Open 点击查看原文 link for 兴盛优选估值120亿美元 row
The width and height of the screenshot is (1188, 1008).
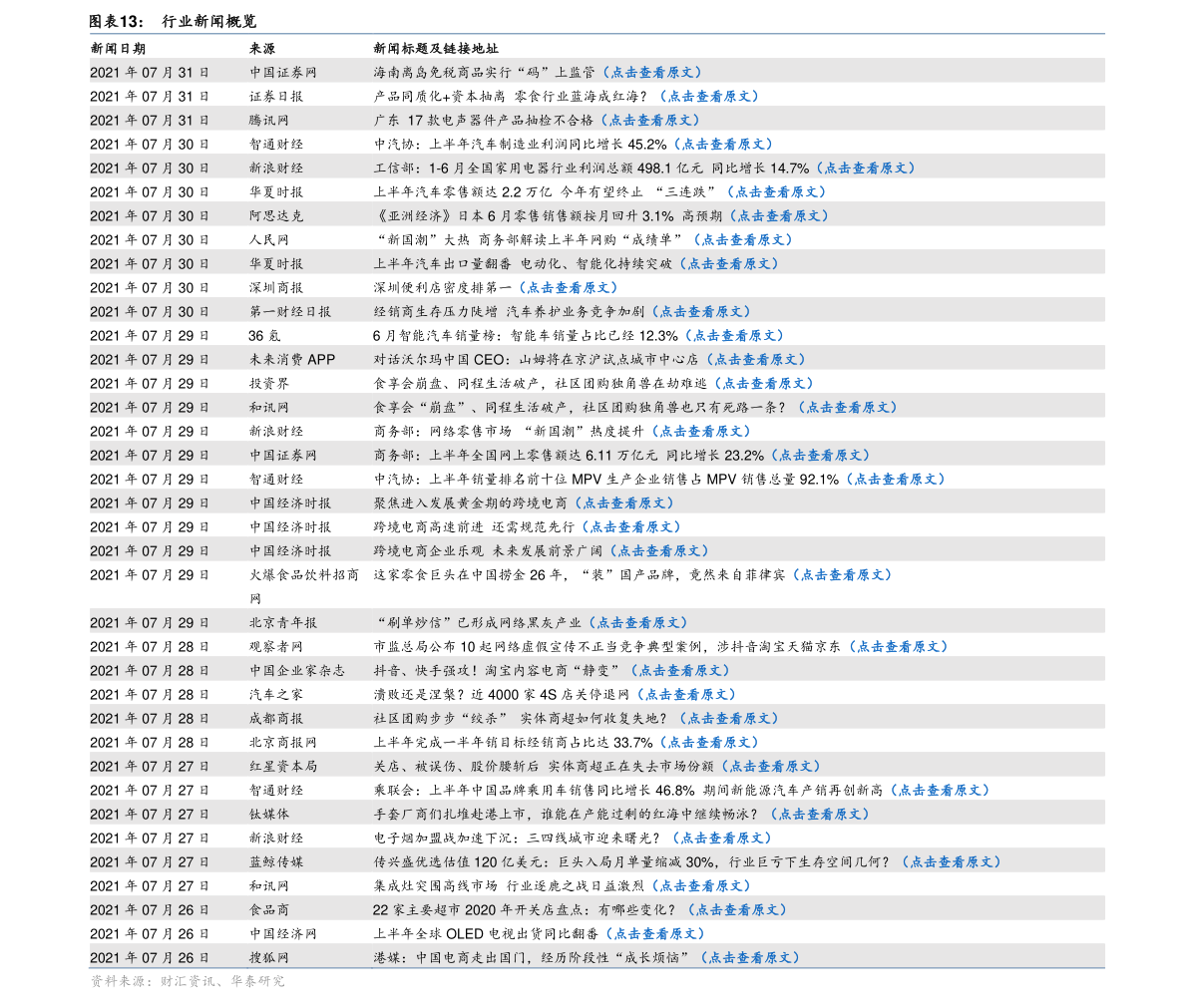point(953,861)
